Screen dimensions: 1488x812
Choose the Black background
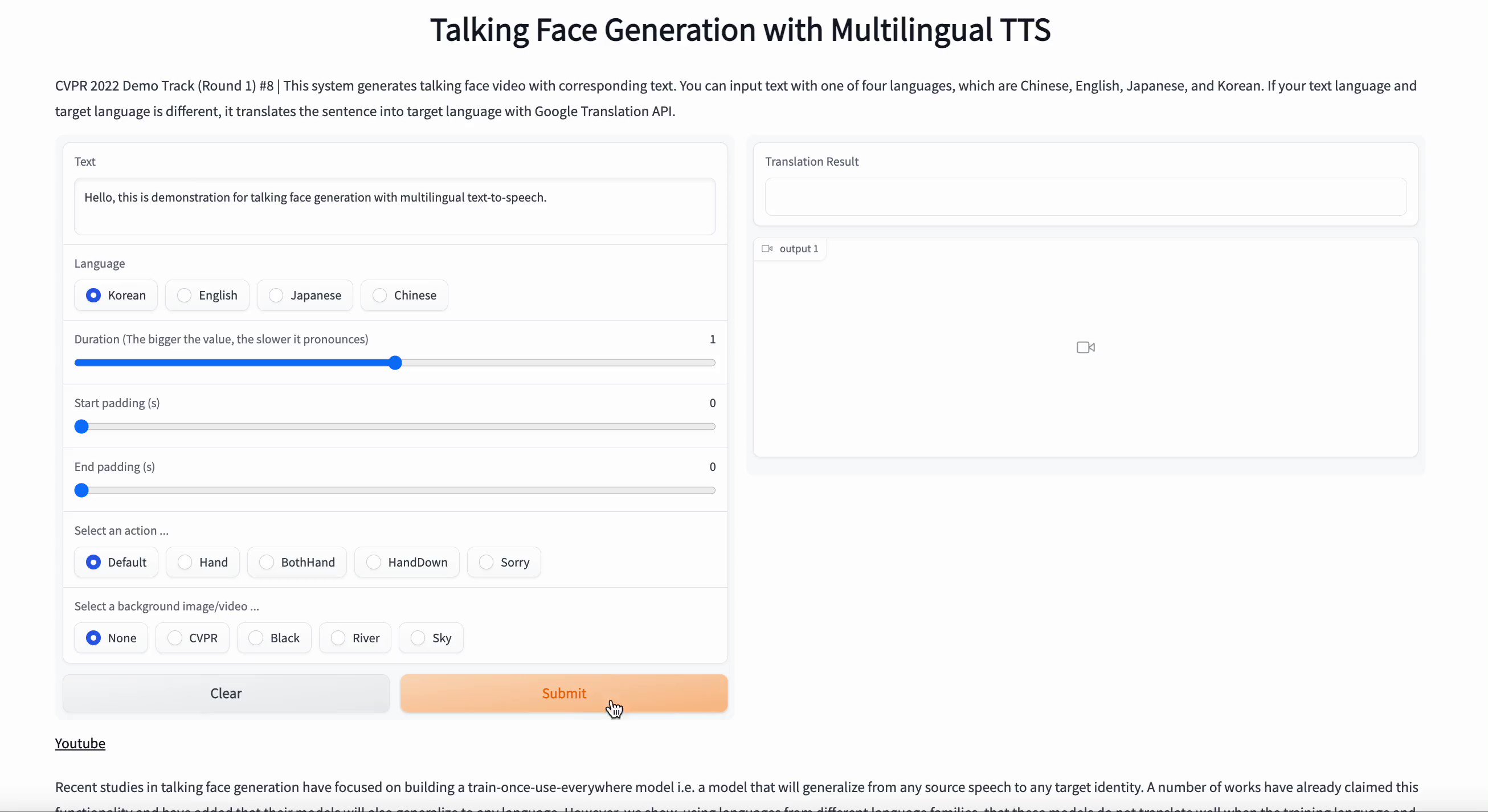tap(255, 638)
